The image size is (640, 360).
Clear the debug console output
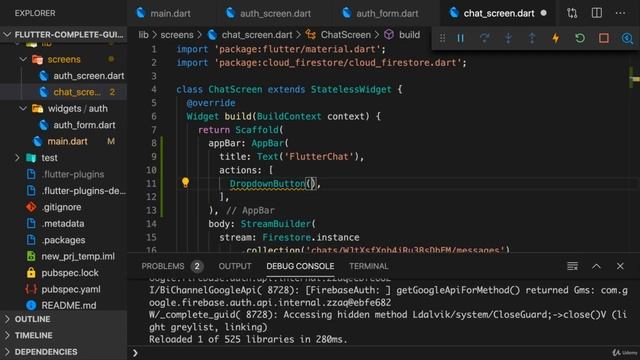[572, 266]
